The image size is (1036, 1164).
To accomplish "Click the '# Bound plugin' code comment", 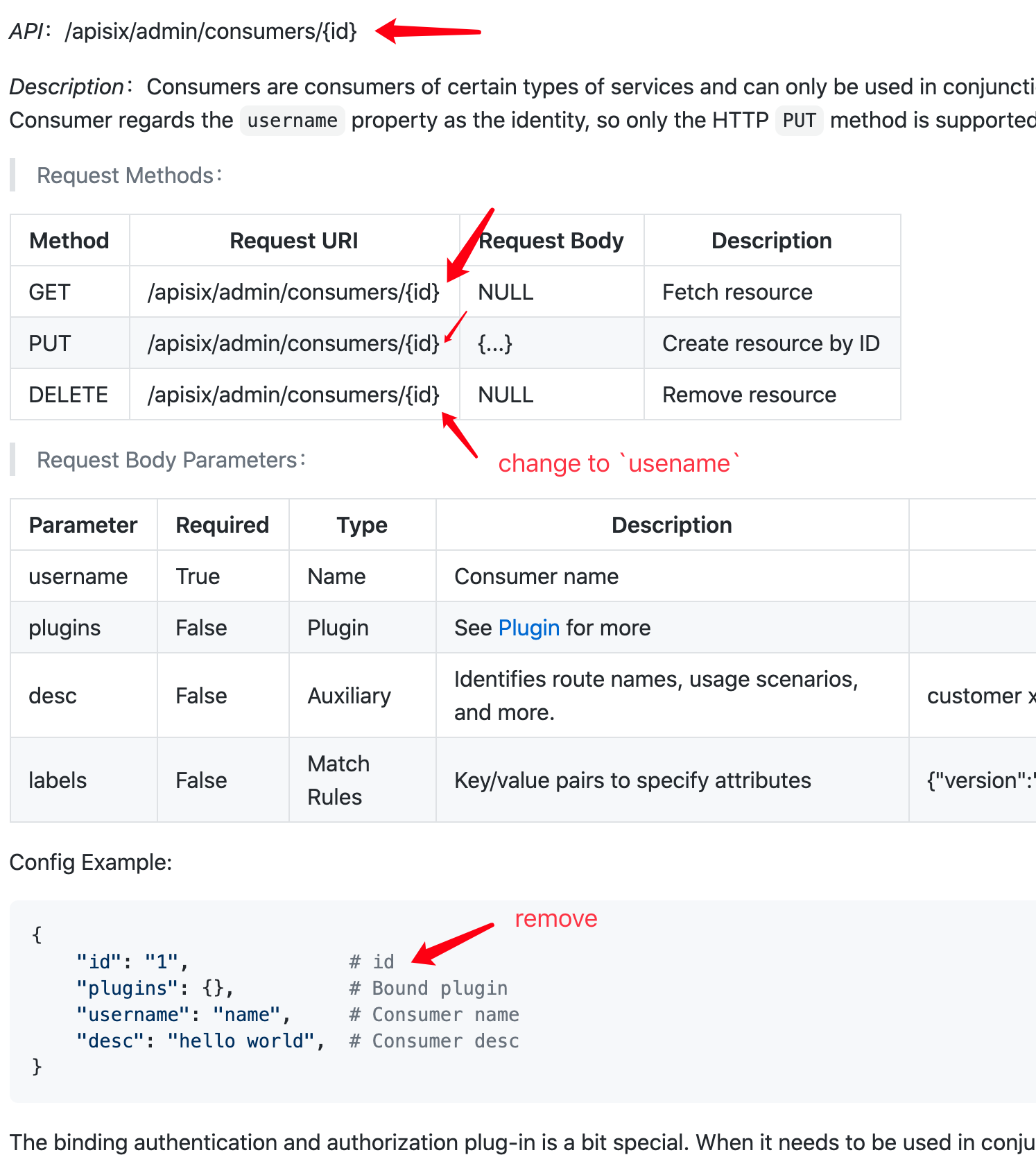I will tap(429, 988).
